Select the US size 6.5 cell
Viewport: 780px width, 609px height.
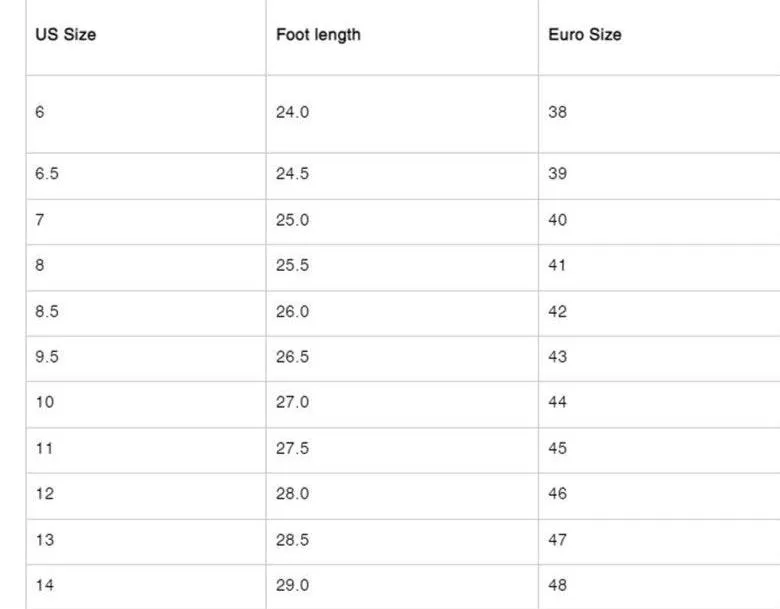coord(146,176)
